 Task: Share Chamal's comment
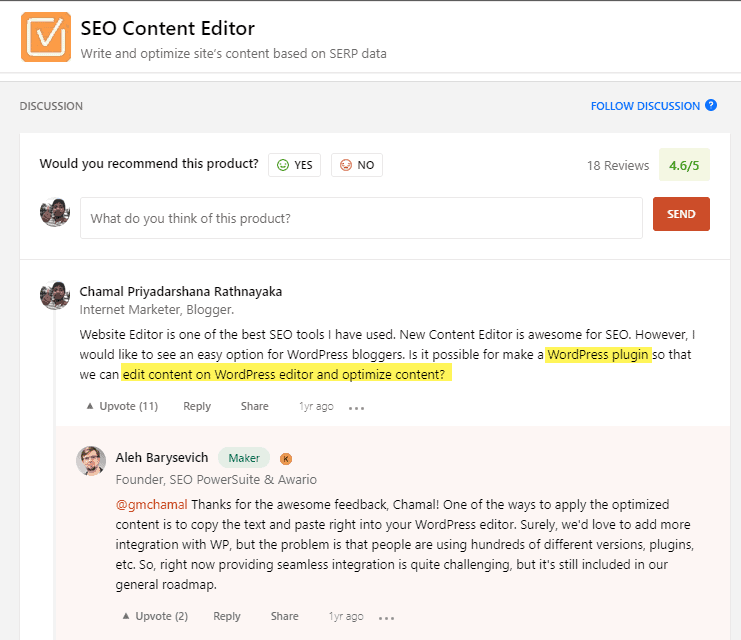click(254, 406)
